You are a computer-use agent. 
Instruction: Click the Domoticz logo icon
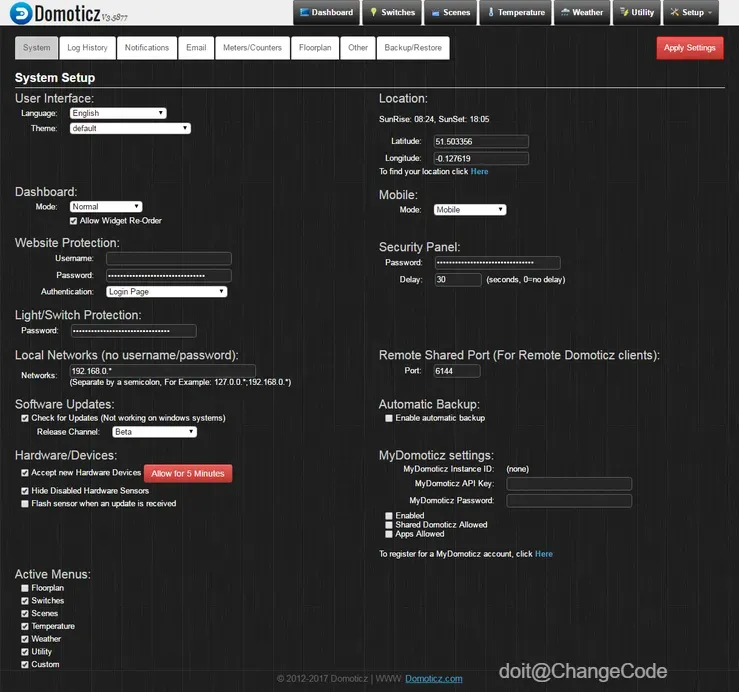tap(21, 13)
